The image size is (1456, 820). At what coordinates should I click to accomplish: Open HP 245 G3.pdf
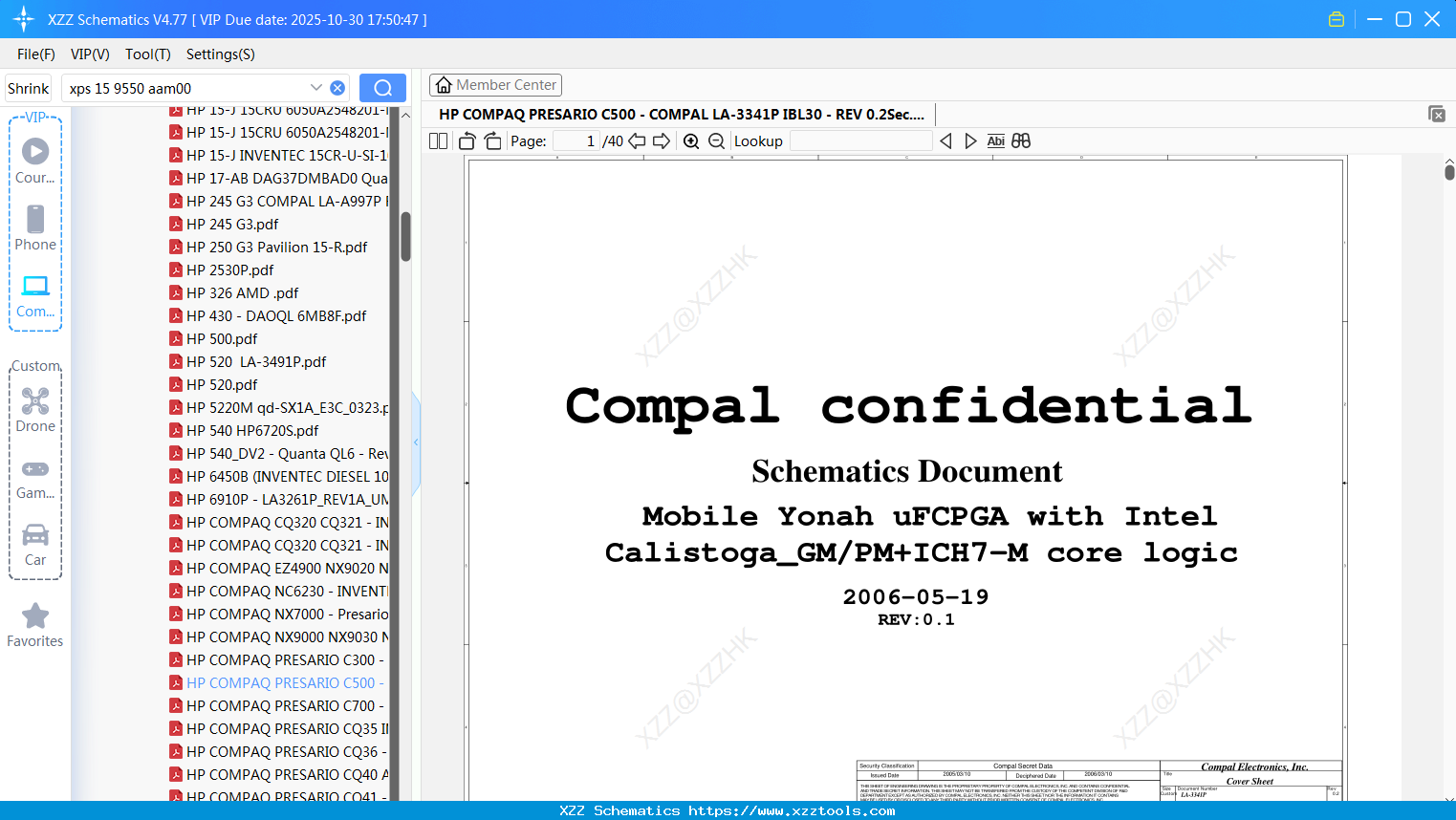point(232,224)
